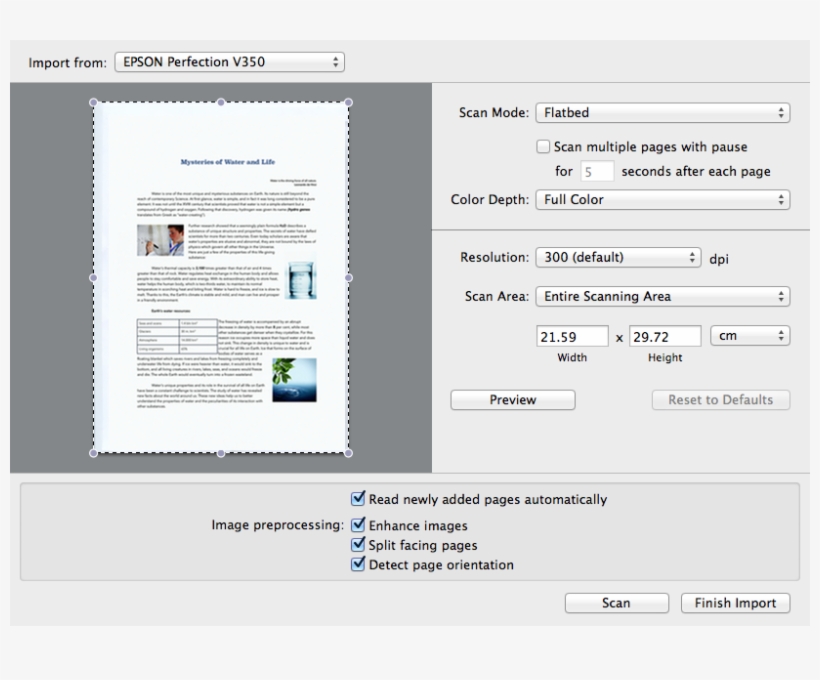
Task: Click the Height value field
Action: tap(664, 335)
